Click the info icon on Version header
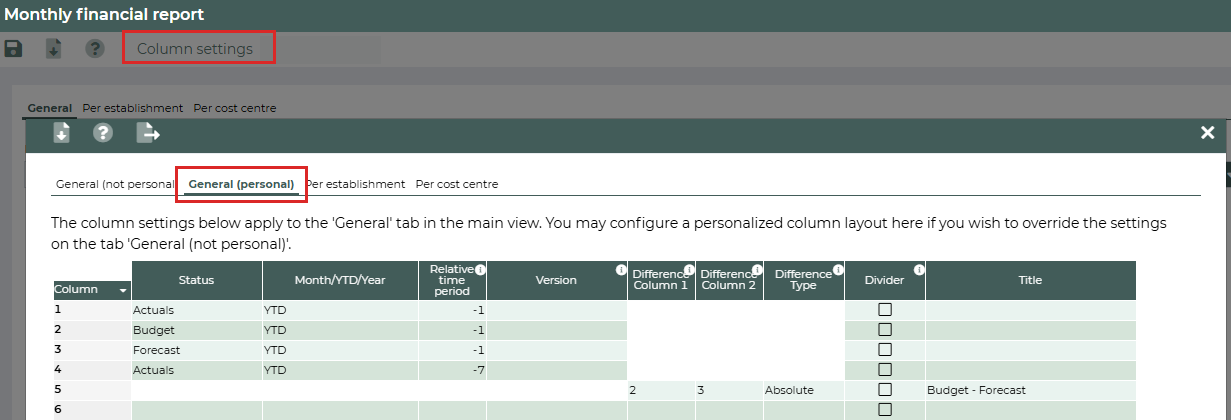Viewport: 1231px width, 420px height. pos(621,270)
